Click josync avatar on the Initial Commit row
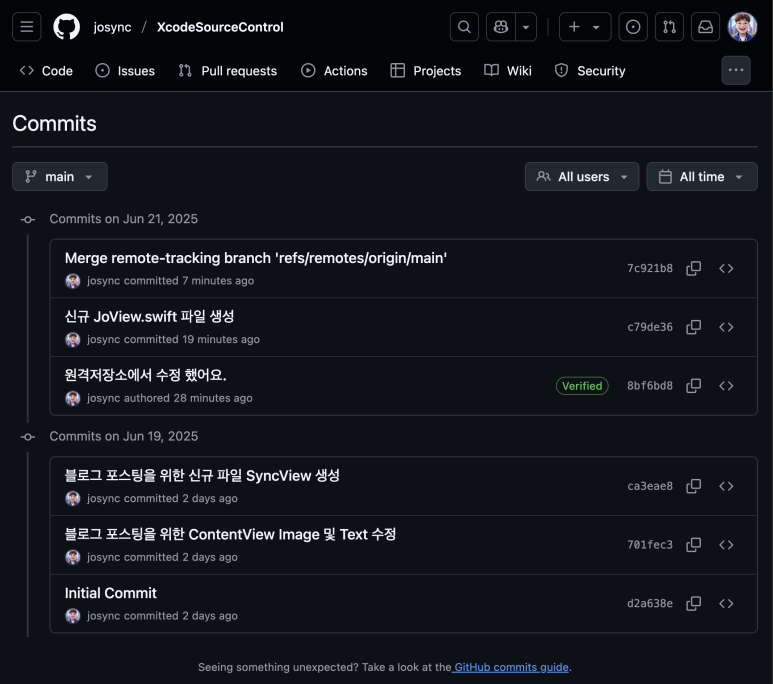 point(73,616)
